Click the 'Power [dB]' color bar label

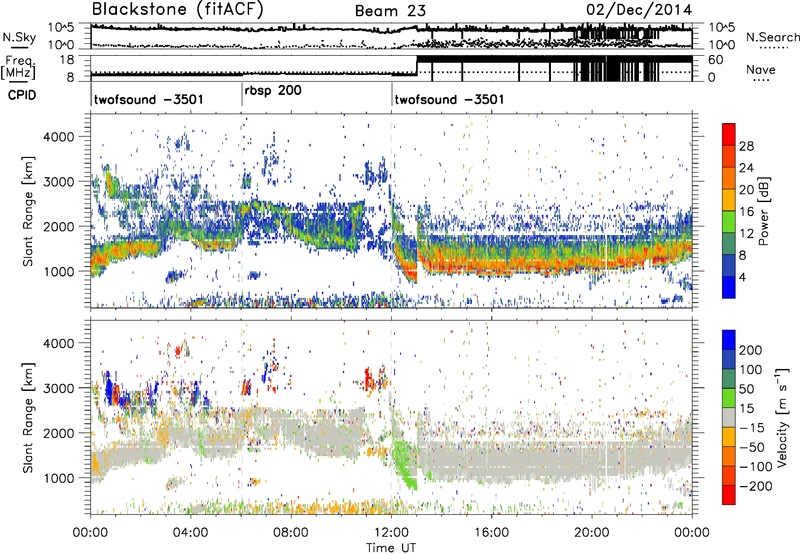tap(763, 211)
